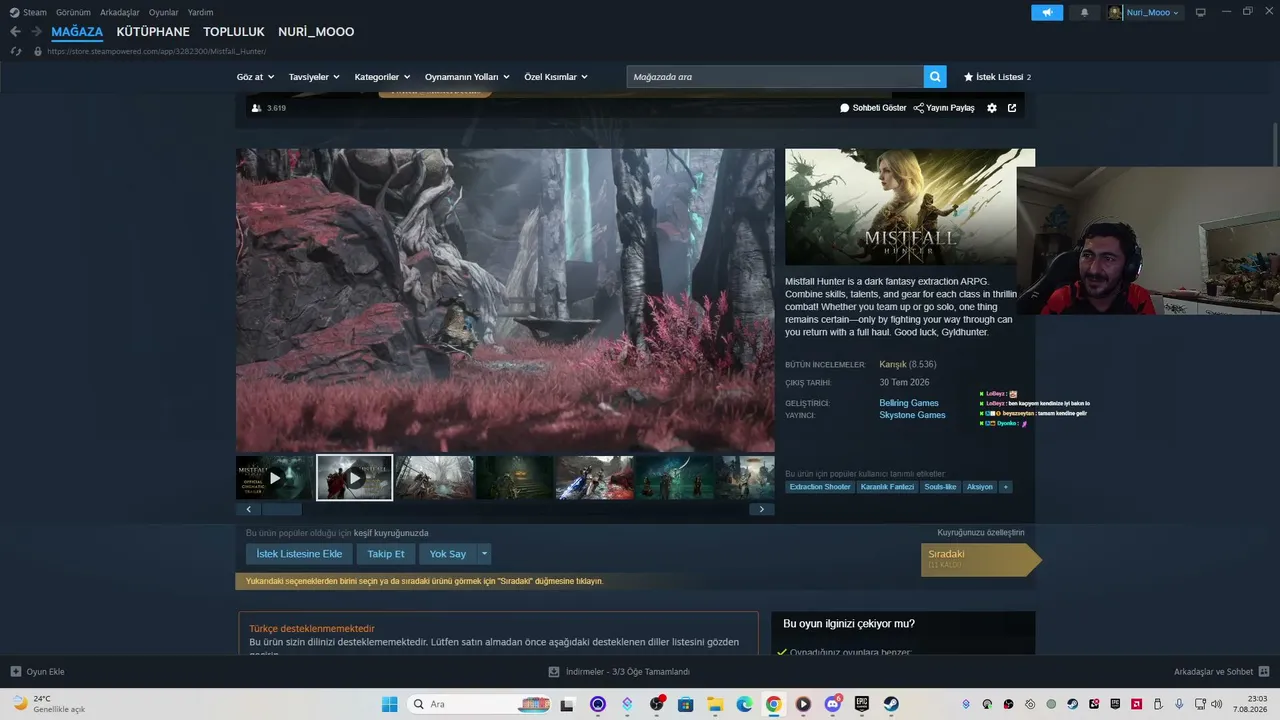Click the İndirmeler download status icon
1280x720 pixels.
point(554,672)
